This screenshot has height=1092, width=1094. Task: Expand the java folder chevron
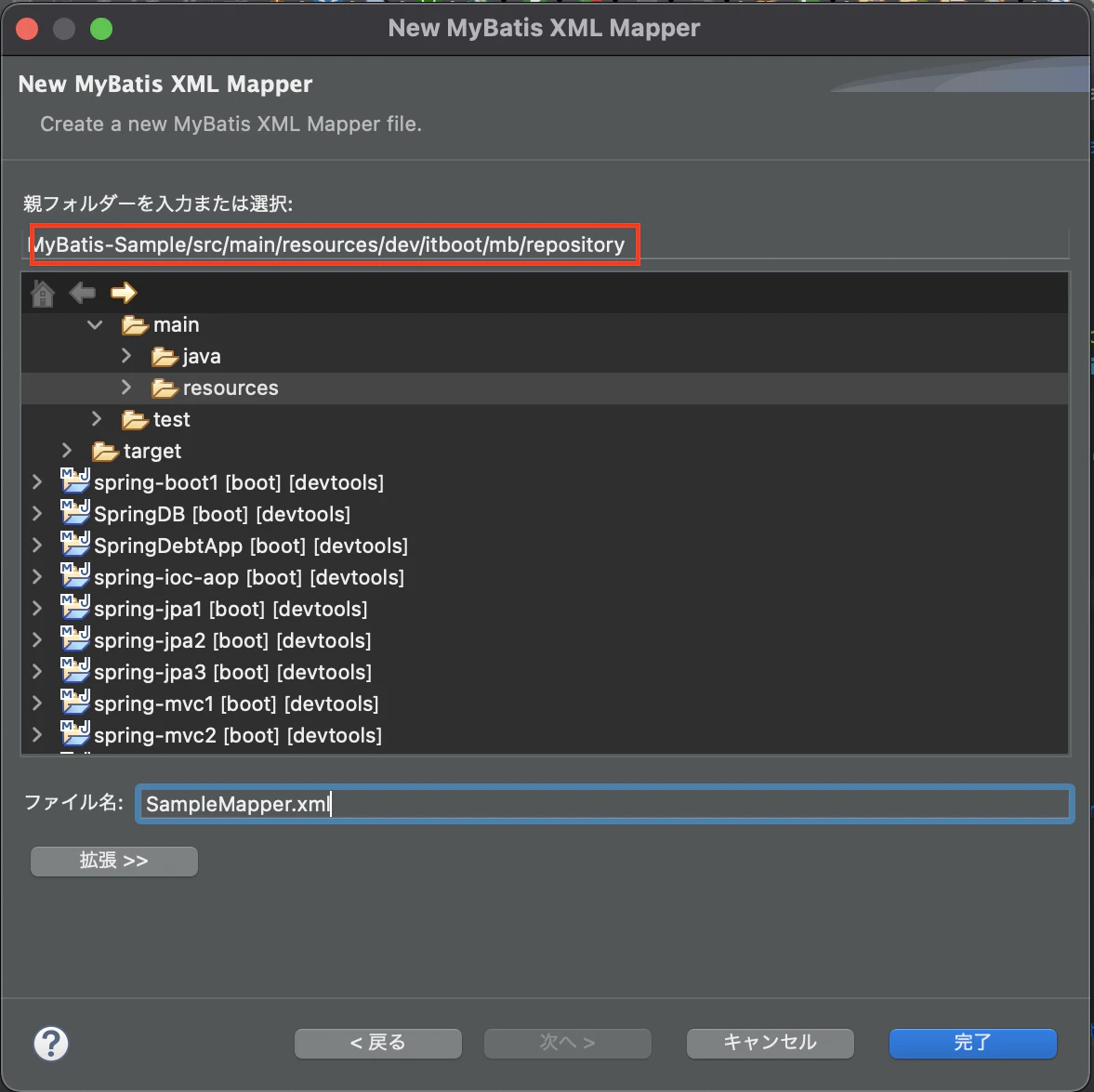tap(126, 356)
